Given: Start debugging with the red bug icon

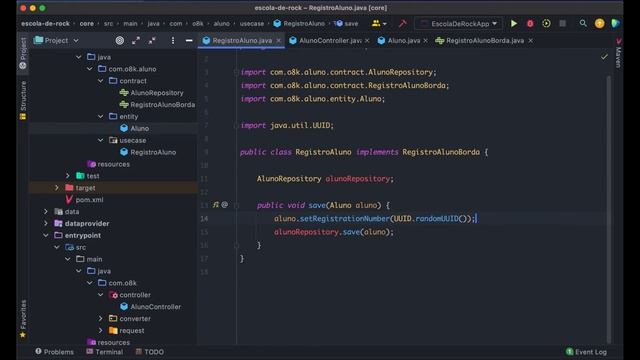Looking at the screenshot, I should [x=530, y=24].
